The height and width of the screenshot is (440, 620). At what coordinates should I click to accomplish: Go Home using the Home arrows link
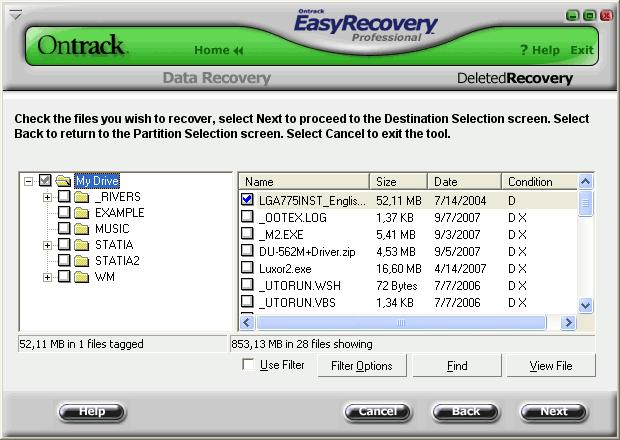[219, 50]
